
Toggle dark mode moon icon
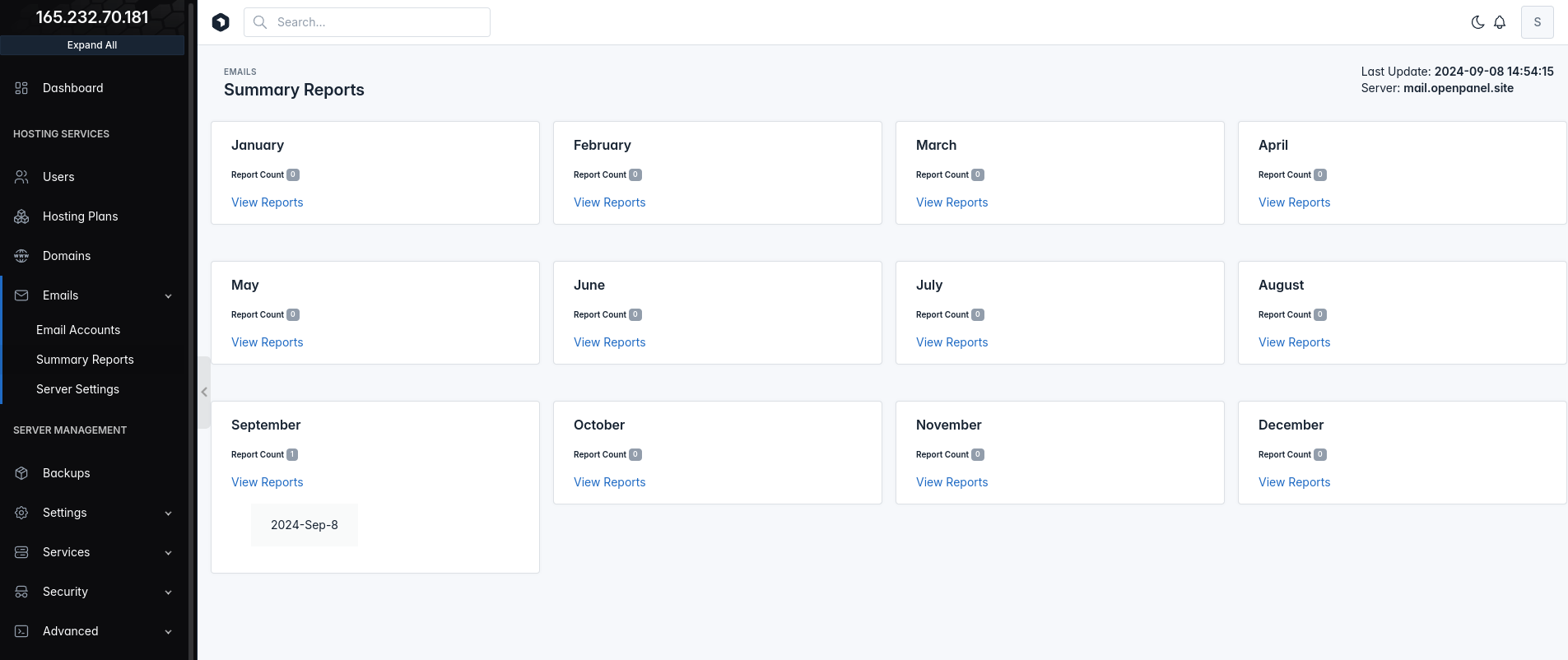tap(1477, 22)
